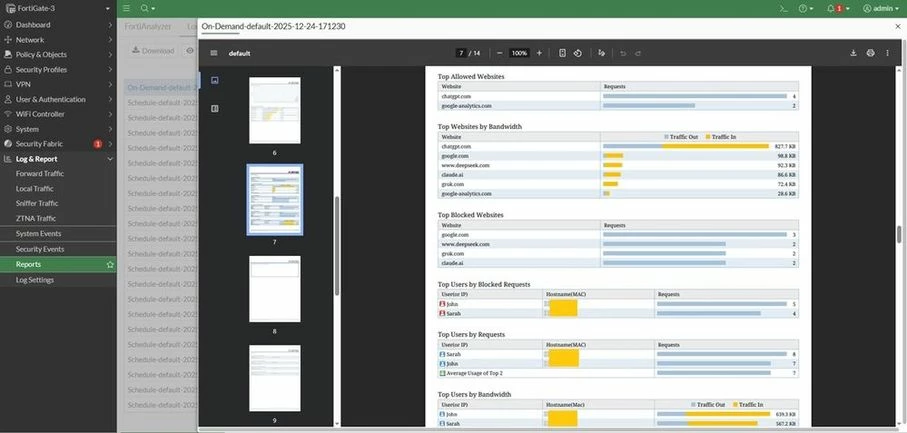
Task: Open the help question mark menu
Action: 805,9
